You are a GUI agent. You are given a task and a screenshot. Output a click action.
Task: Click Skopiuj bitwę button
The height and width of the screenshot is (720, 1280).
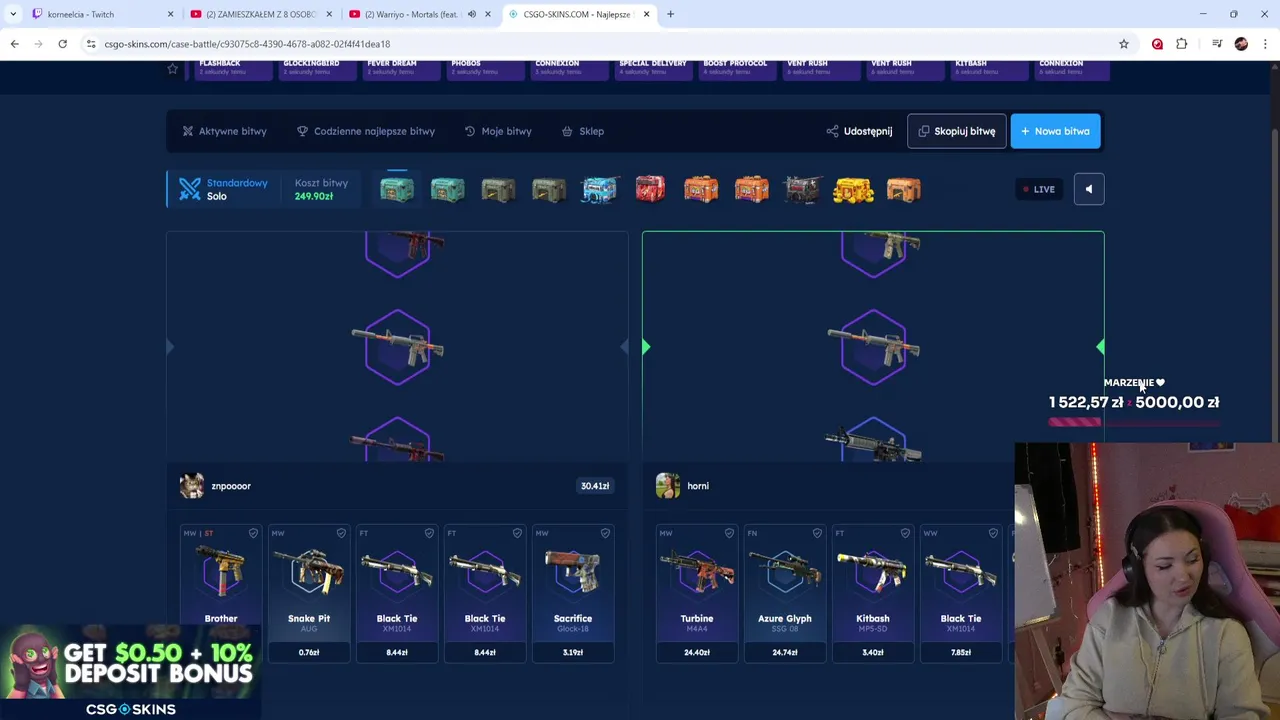click(957, 131)
